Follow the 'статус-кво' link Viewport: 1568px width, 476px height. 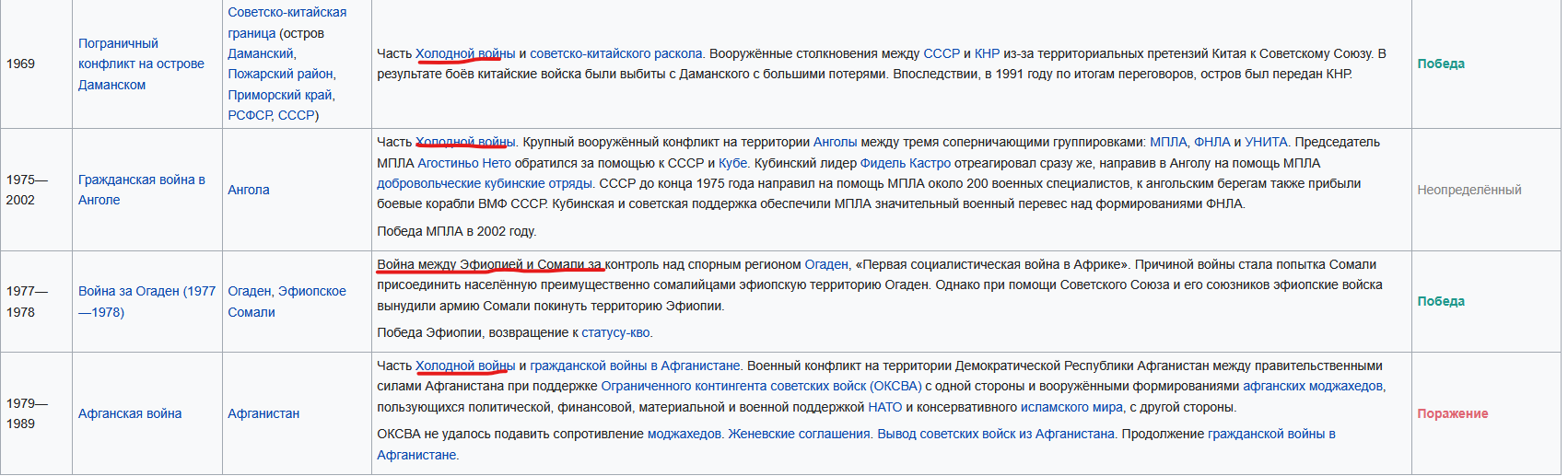[616, 332]
